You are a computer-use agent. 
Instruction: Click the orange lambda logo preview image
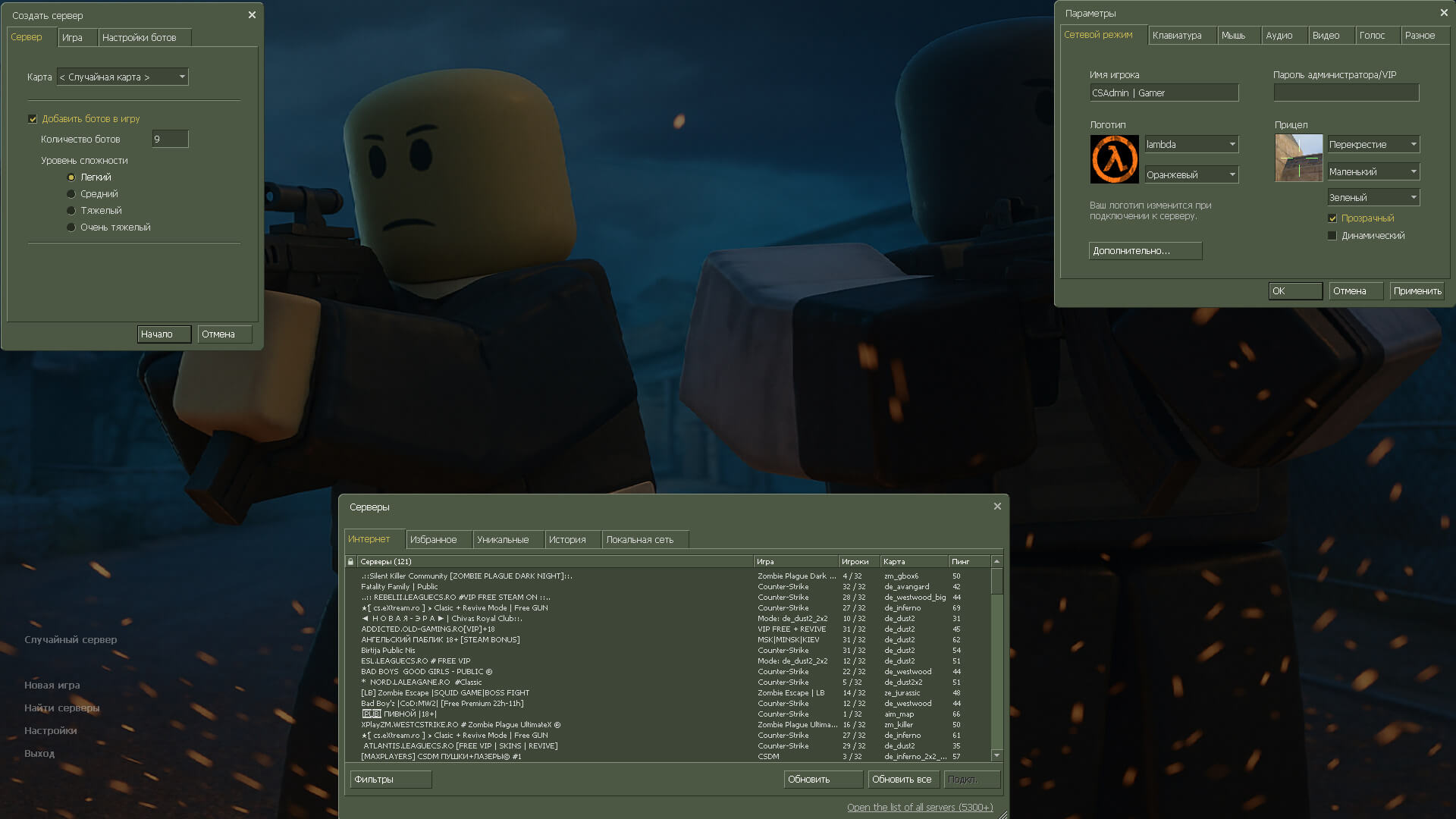pos(1114,159)
